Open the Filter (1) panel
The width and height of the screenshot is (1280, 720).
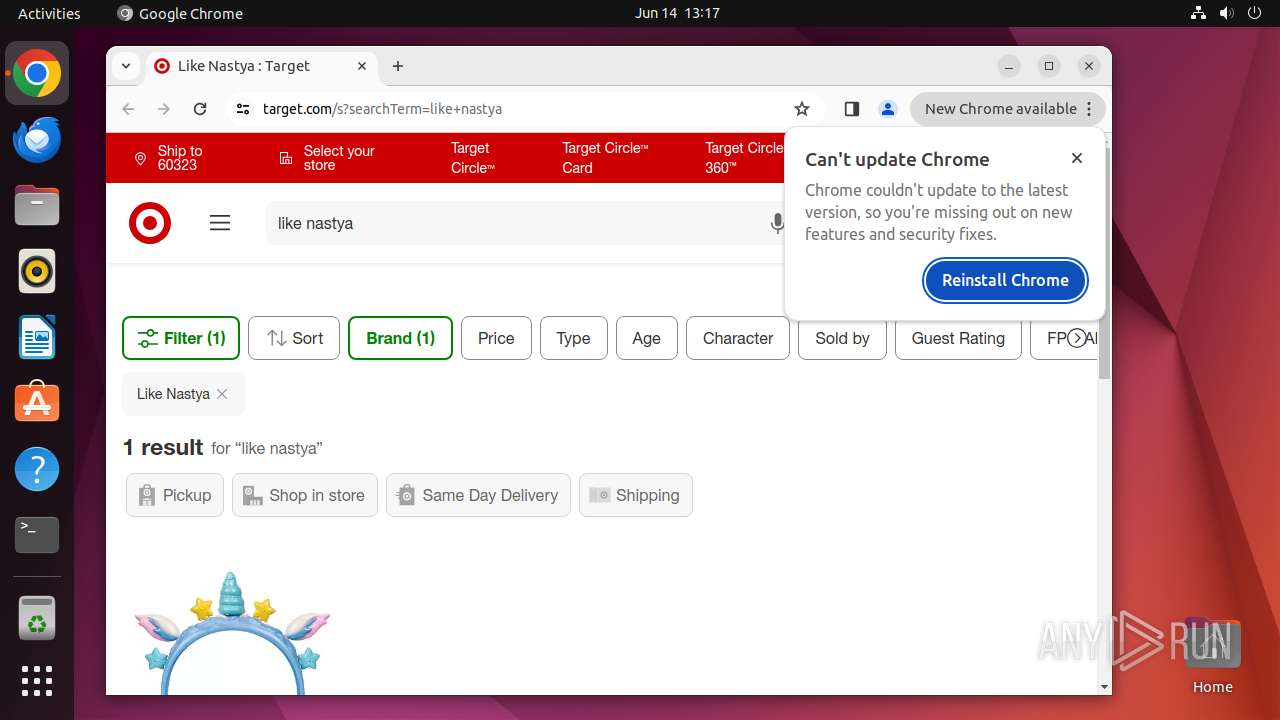click(x=181, y=338)
